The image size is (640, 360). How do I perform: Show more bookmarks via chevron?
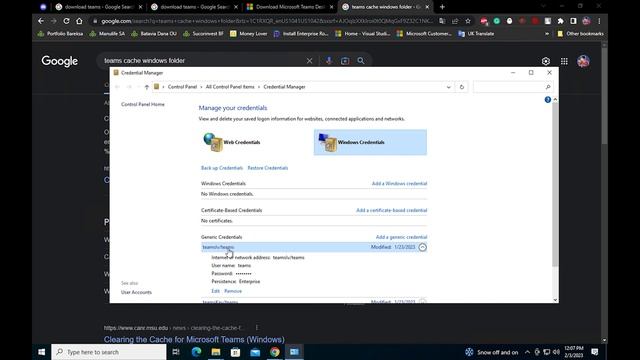[x=547, y=34]
